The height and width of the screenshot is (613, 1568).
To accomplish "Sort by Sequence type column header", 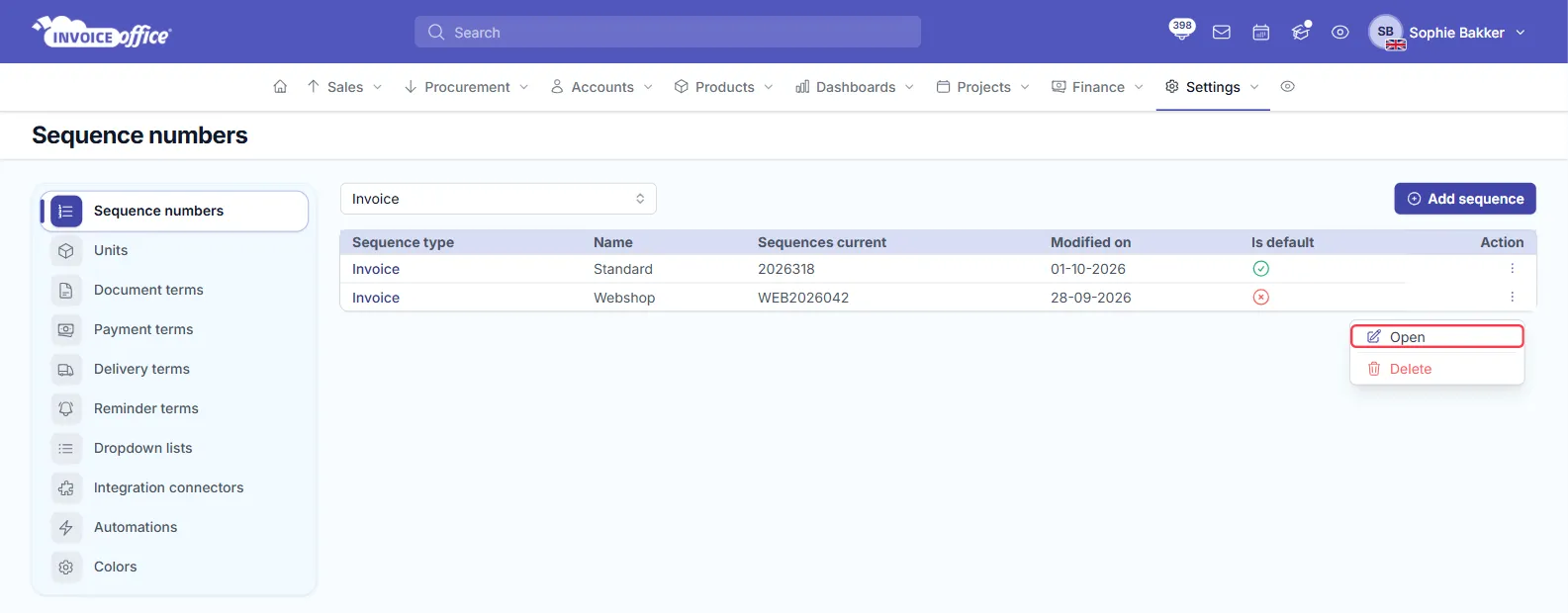I will (x=403, y=242).
